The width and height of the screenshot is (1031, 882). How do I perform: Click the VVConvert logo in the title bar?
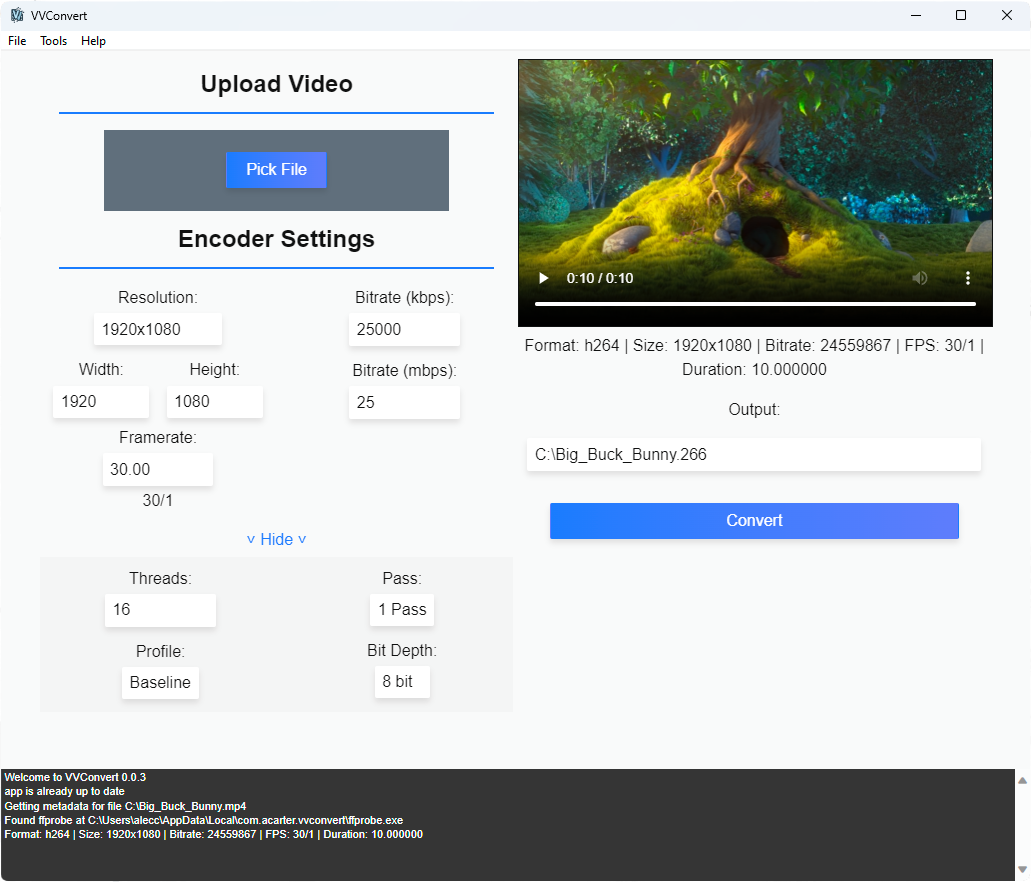click(17, 15)
